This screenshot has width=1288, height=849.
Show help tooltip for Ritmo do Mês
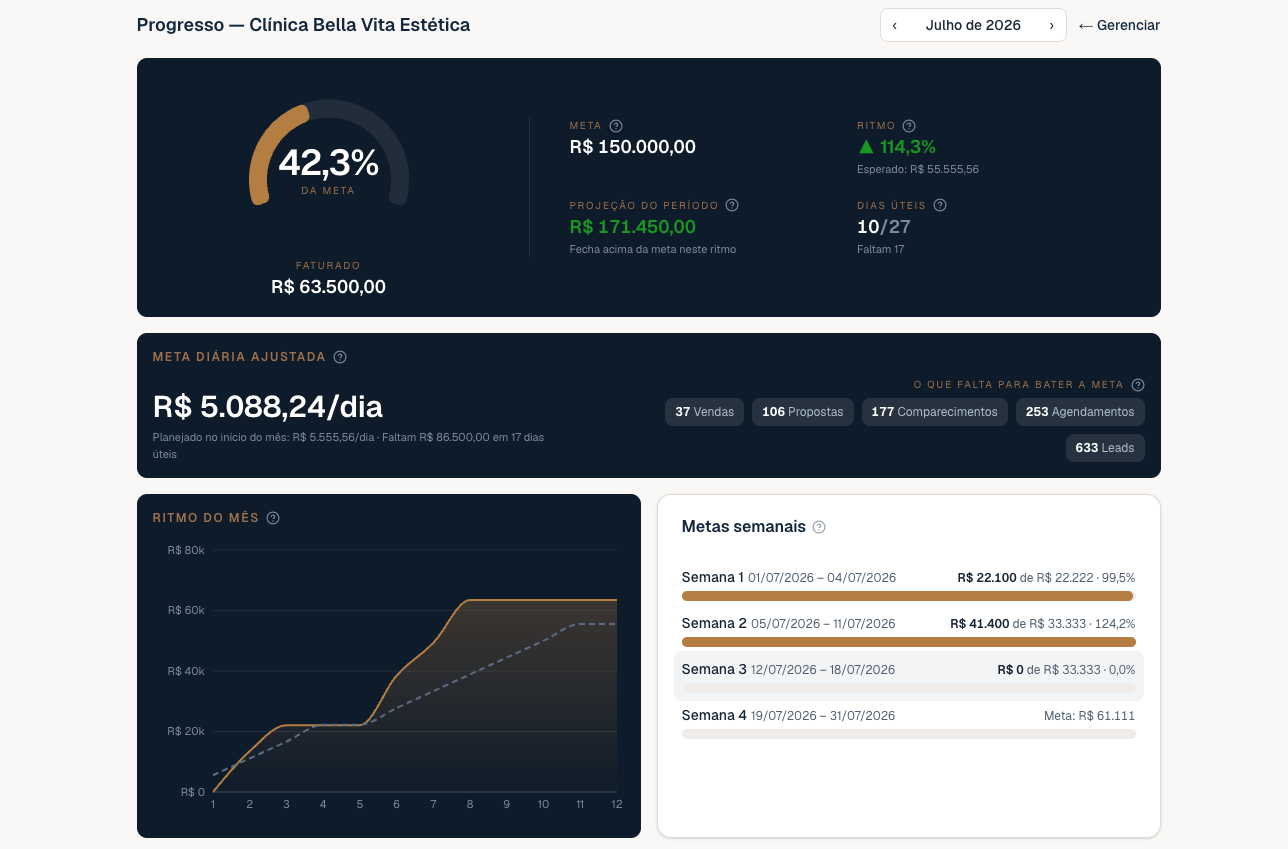point(273,518)
